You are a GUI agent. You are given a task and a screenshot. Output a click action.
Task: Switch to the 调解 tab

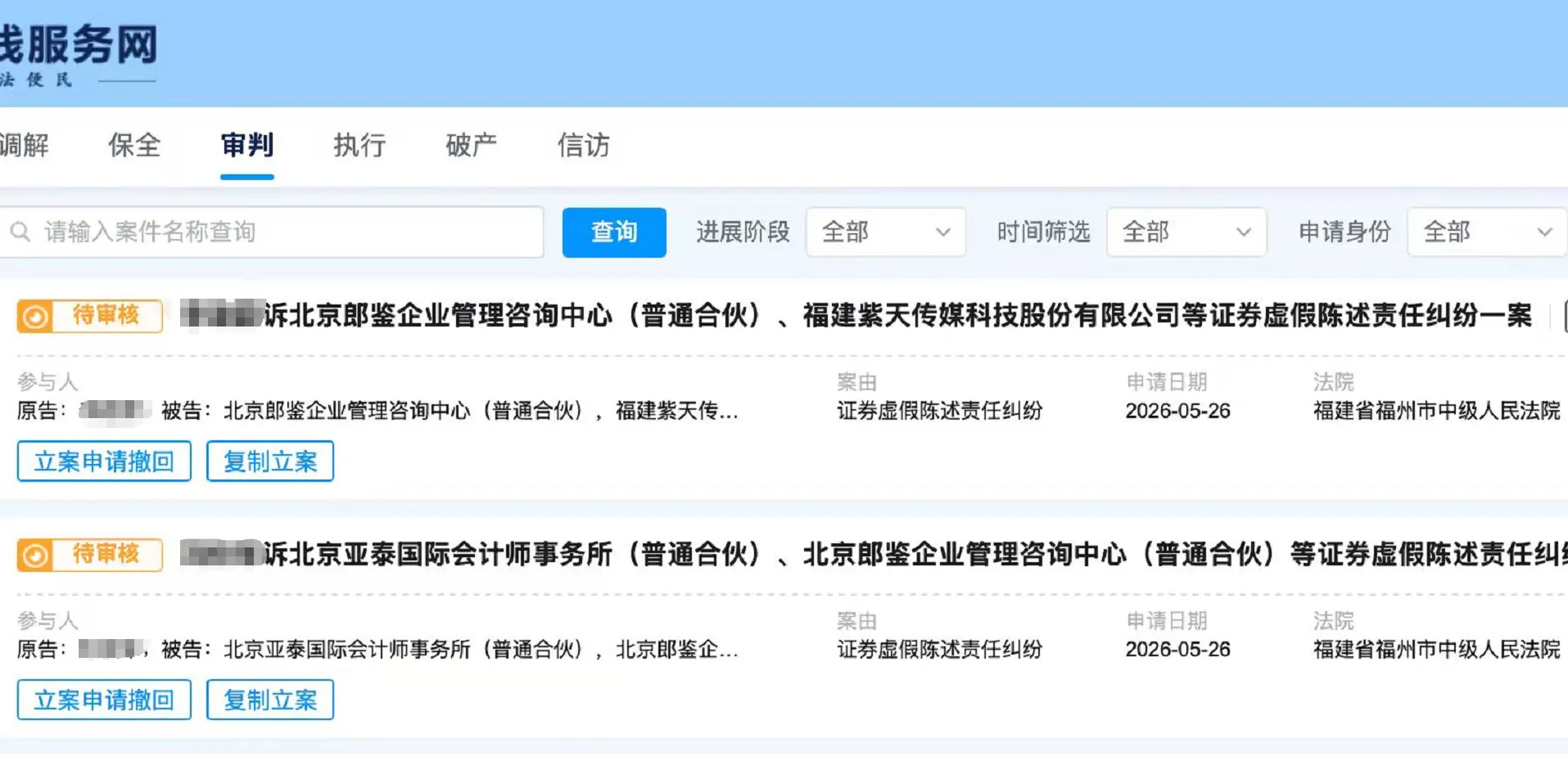pyautogui.click(x=25, y=146)
